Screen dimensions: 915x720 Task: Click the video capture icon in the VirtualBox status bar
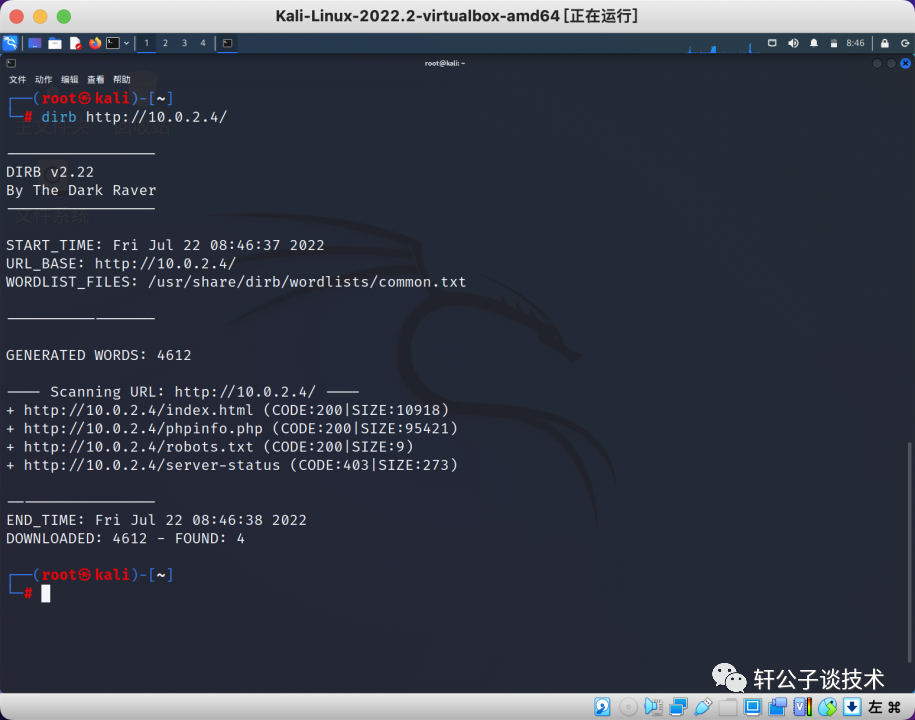(777, 707)
